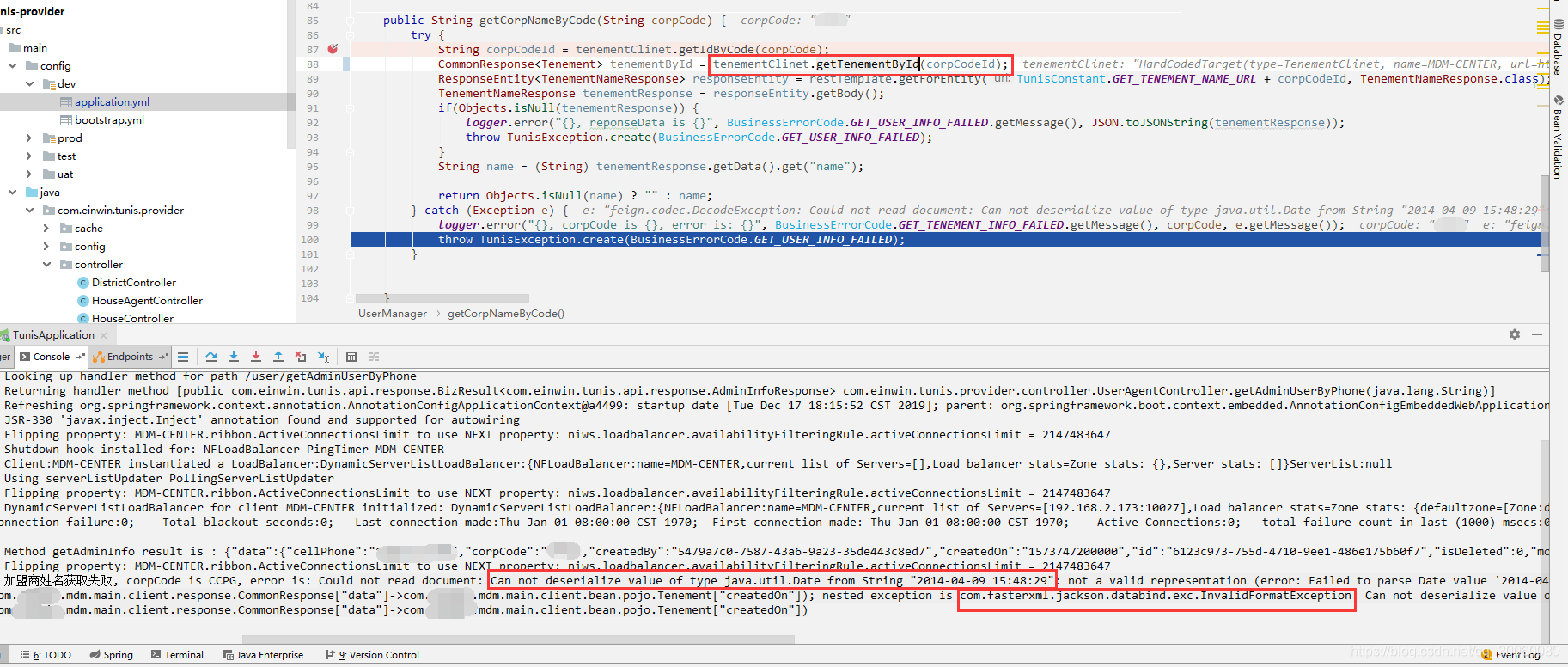
Task: Click the Trace Current Stream Chain icon
Action: pos(374,357)
